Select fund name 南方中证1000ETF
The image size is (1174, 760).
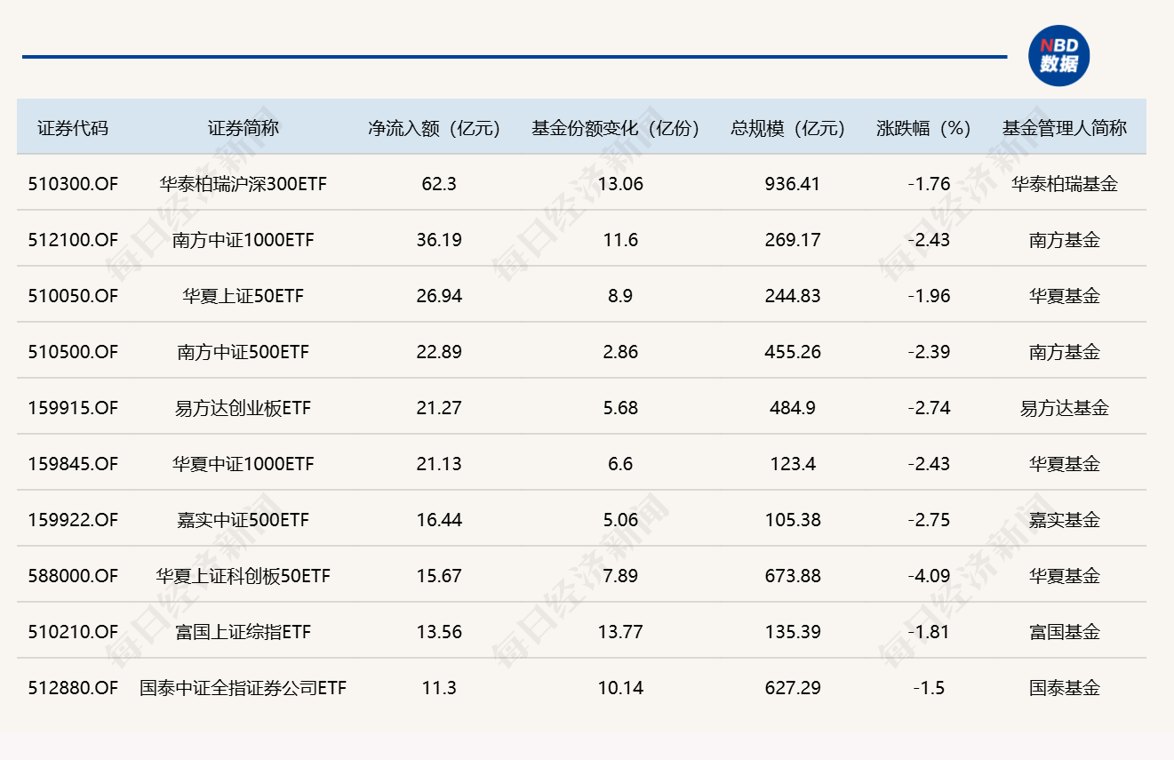pyautogui.click(x=243, y=240)
